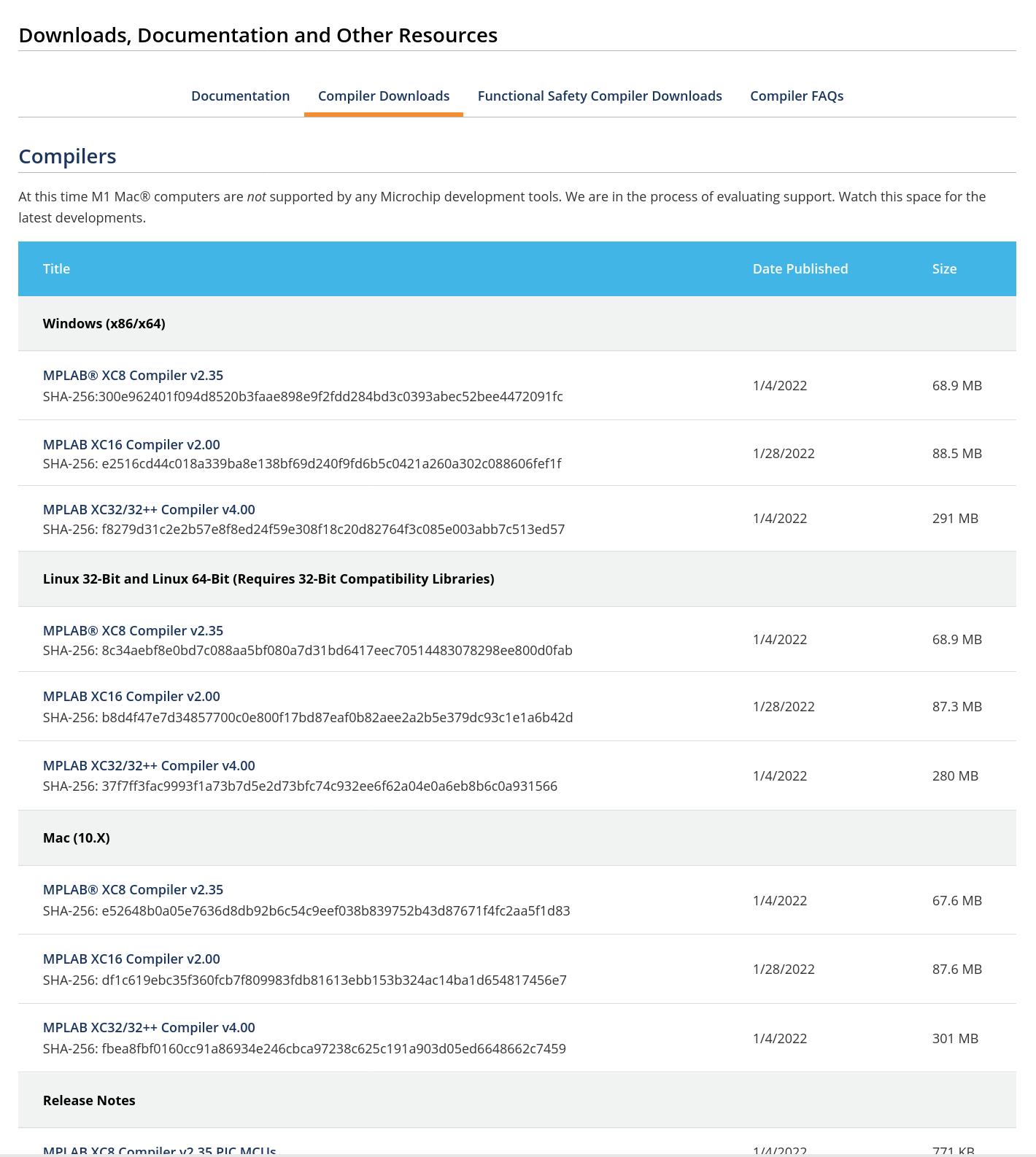The height and width of the screenshot is (1157, 1036).
Task: Click the 88.5 MB size cell
Action: (x=957, y=454)
